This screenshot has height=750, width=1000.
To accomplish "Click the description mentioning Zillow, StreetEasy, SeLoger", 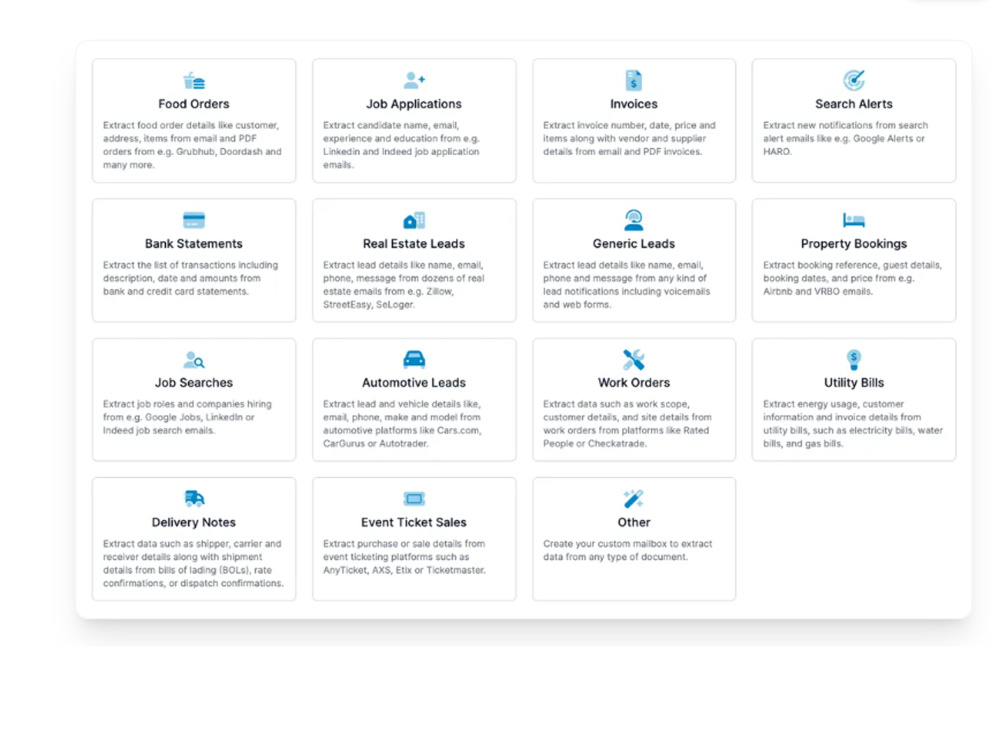I will pyautogui.click(x=404, y=284).
